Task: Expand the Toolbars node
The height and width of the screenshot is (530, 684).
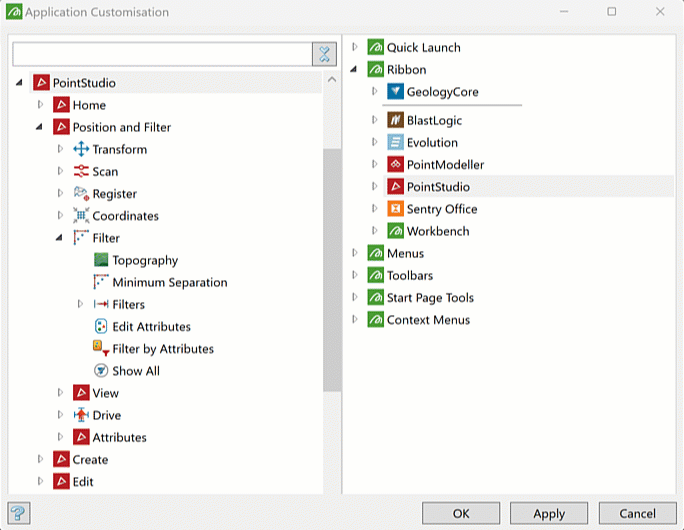Action: [355, 275]
